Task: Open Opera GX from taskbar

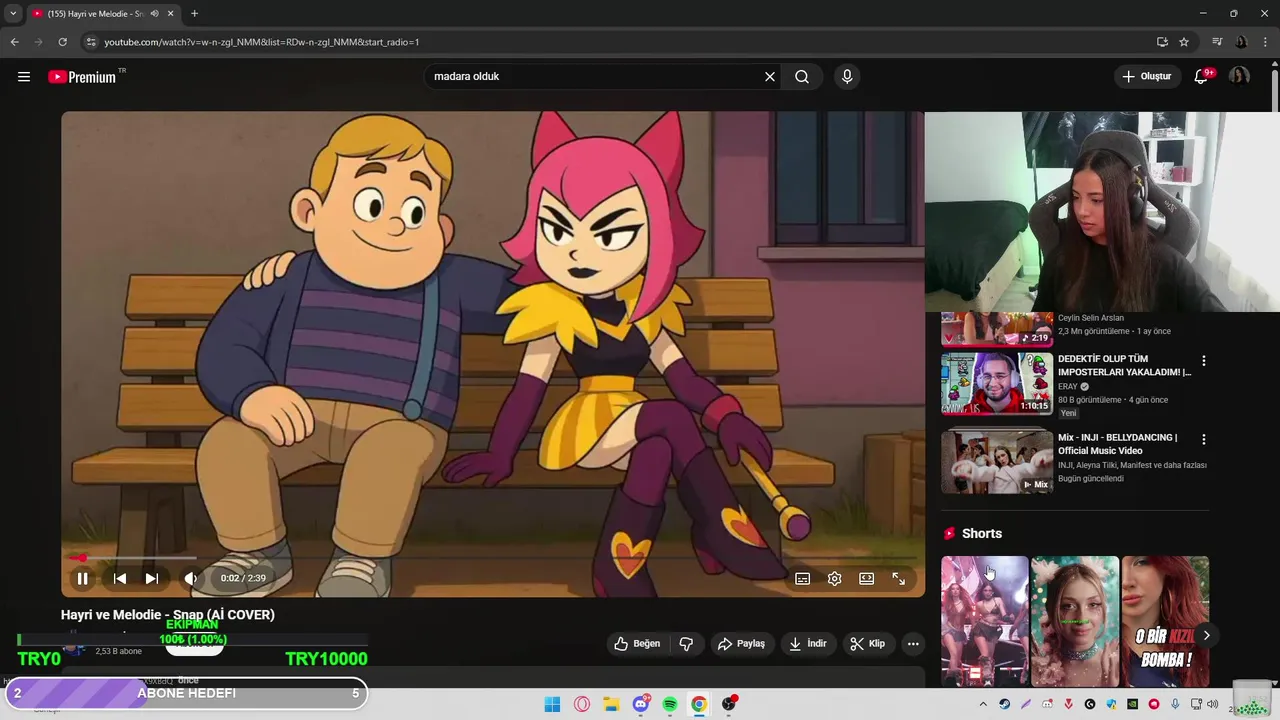Action: tap(582, 704)
